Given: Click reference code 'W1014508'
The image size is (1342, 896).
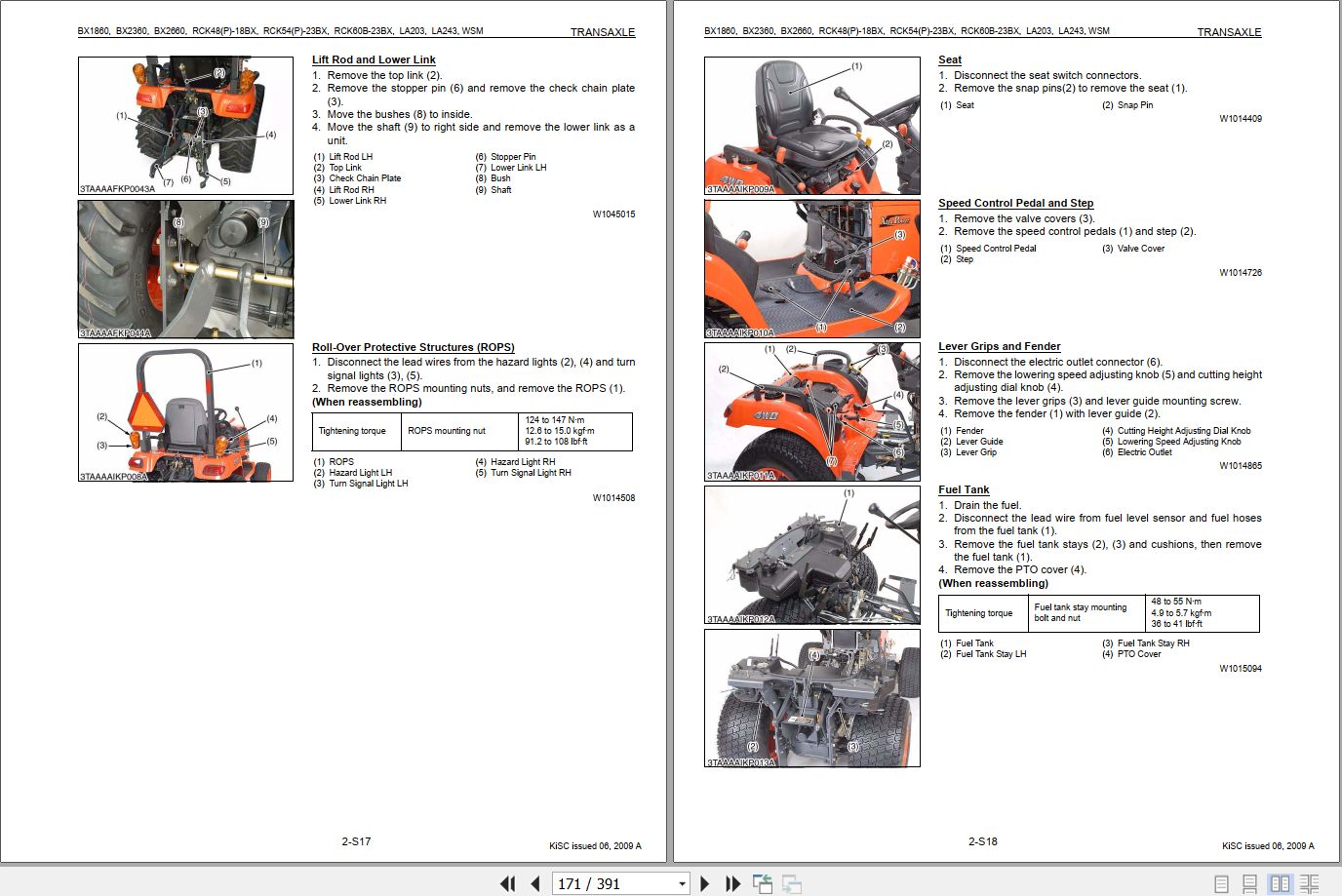Looking at the screenshot, I should [613, 498].
